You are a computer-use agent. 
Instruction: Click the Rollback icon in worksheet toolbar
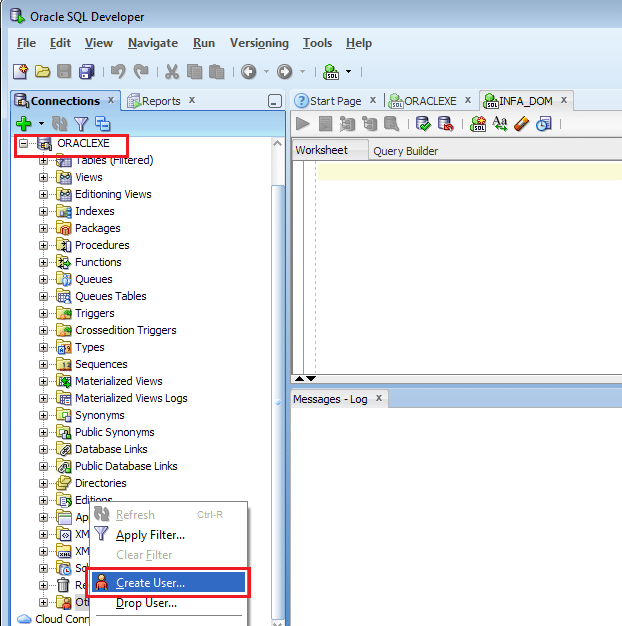(x=446, y=124)
